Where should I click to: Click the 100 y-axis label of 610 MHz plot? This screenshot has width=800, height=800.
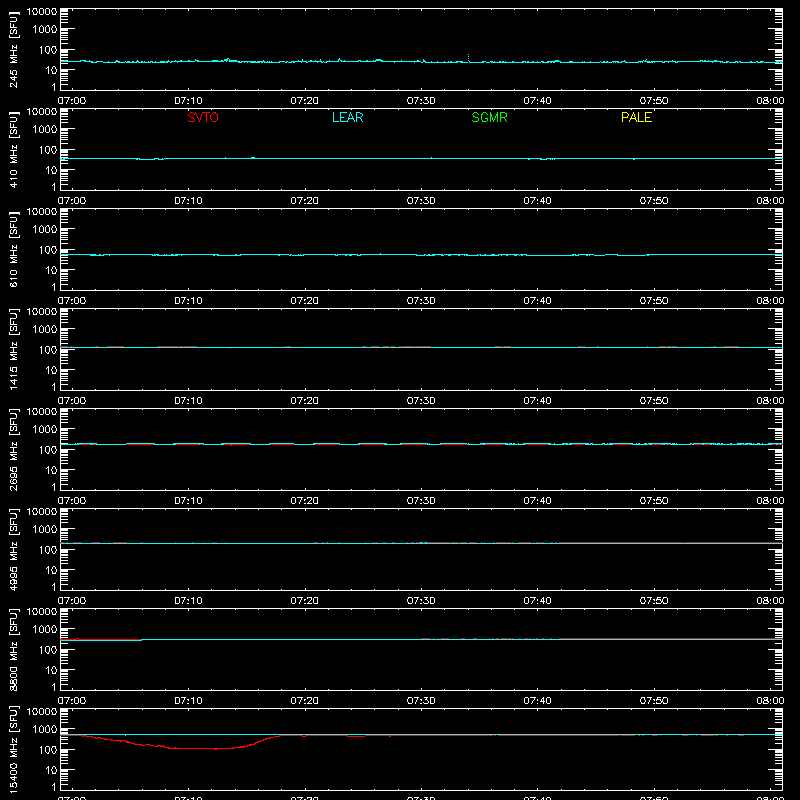48,250
